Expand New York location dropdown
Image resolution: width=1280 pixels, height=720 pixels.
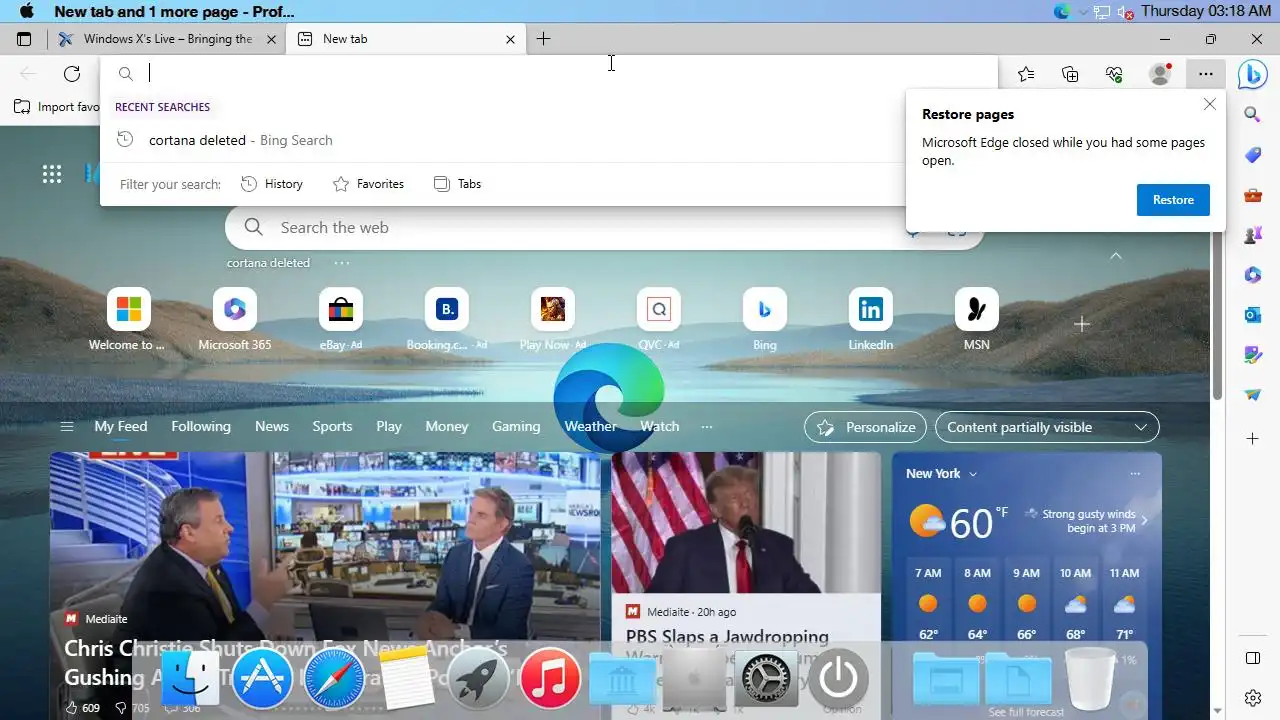click(941, 473)
